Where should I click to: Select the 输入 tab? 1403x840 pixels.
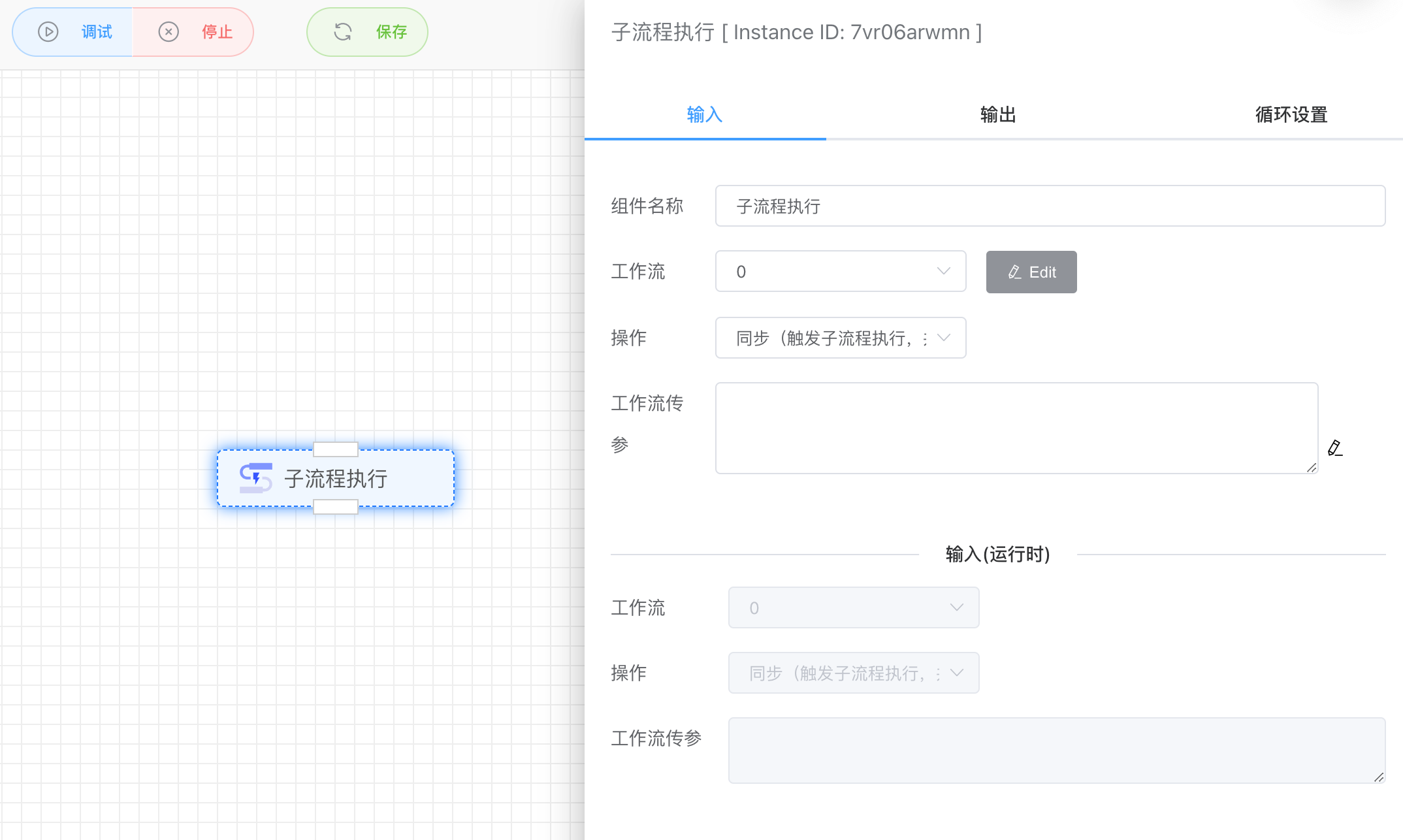(x=704, y=114)
